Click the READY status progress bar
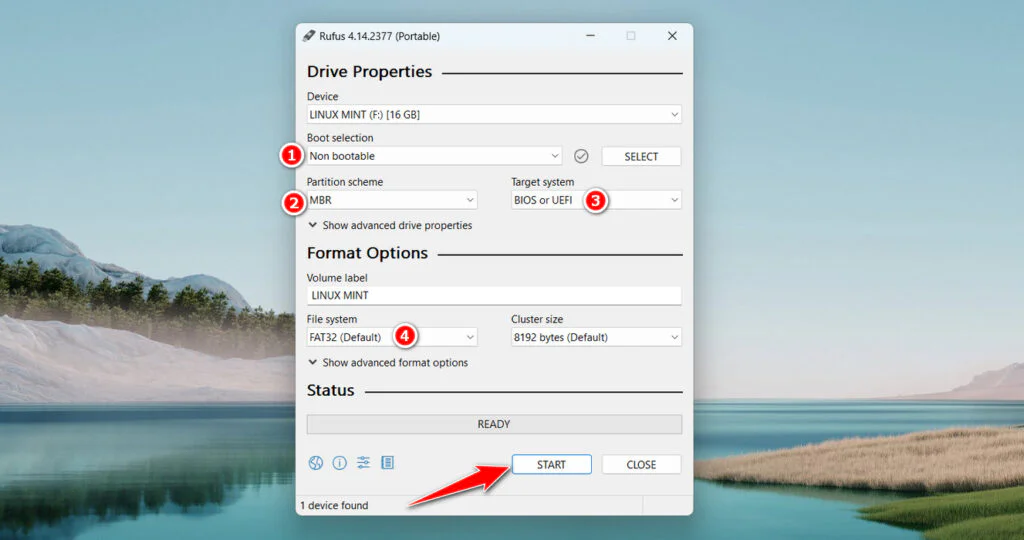This screenshot has width=1024, height=540. click(x=494, y=424)
